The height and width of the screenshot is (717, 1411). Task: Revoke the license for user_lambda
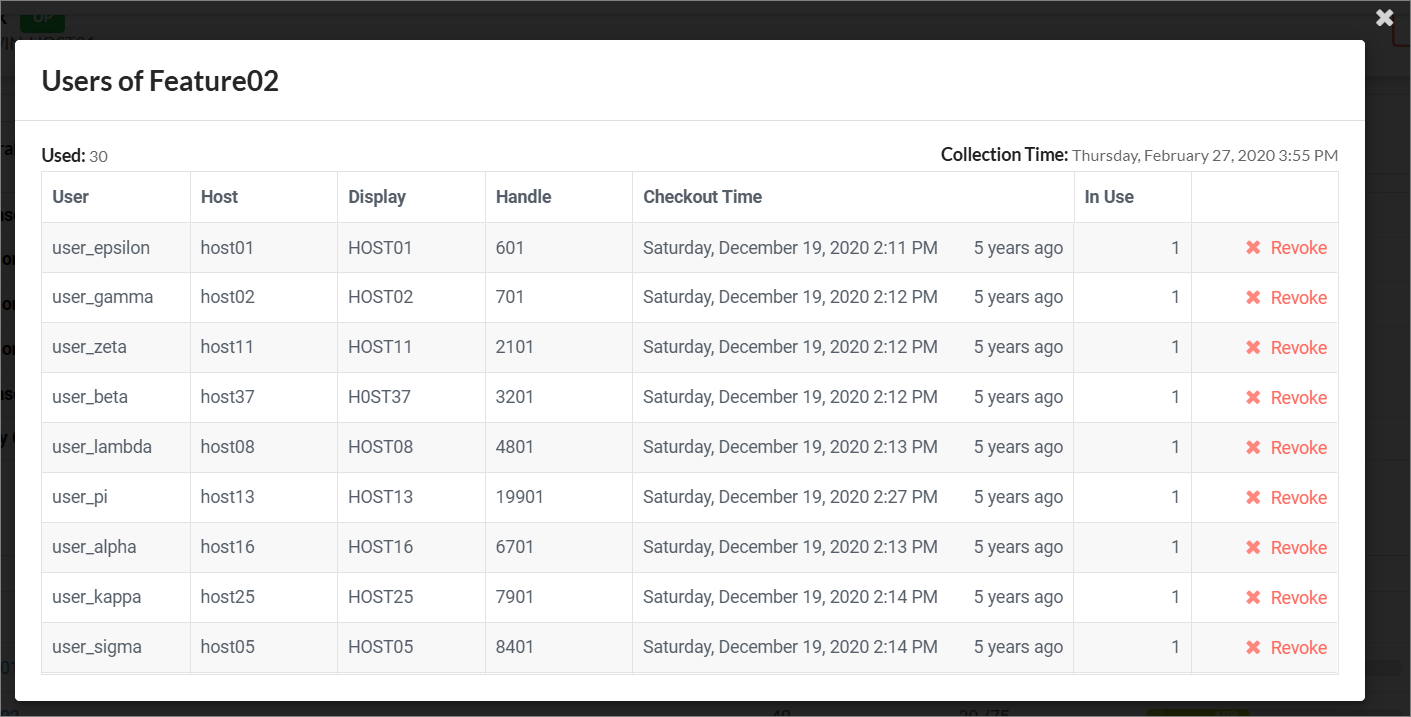[x=1286, y=448]
